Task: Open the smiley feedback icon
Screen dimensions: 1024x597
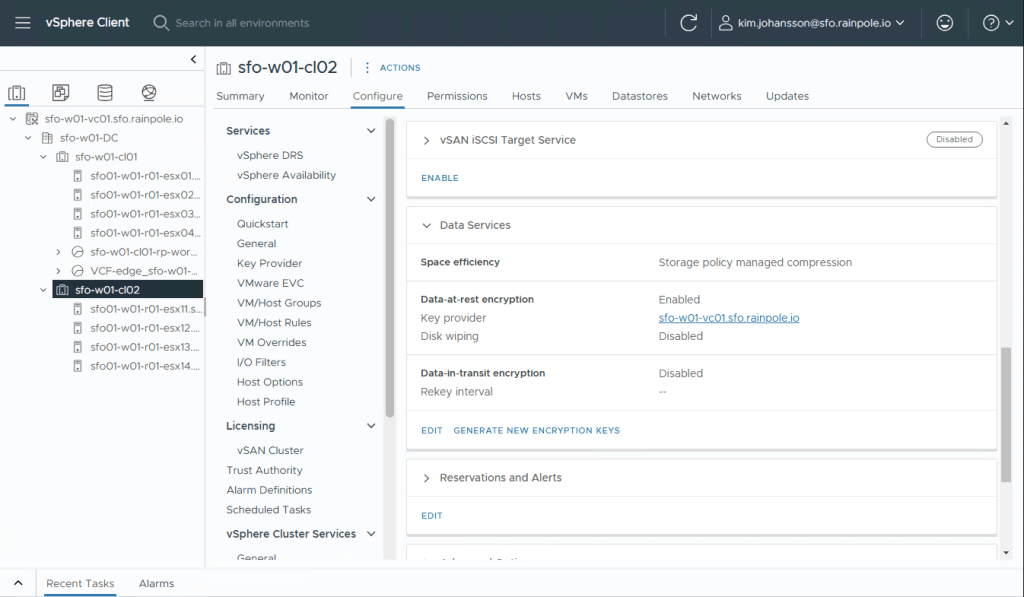Action: pyautogui.click(x=944, y=22)
